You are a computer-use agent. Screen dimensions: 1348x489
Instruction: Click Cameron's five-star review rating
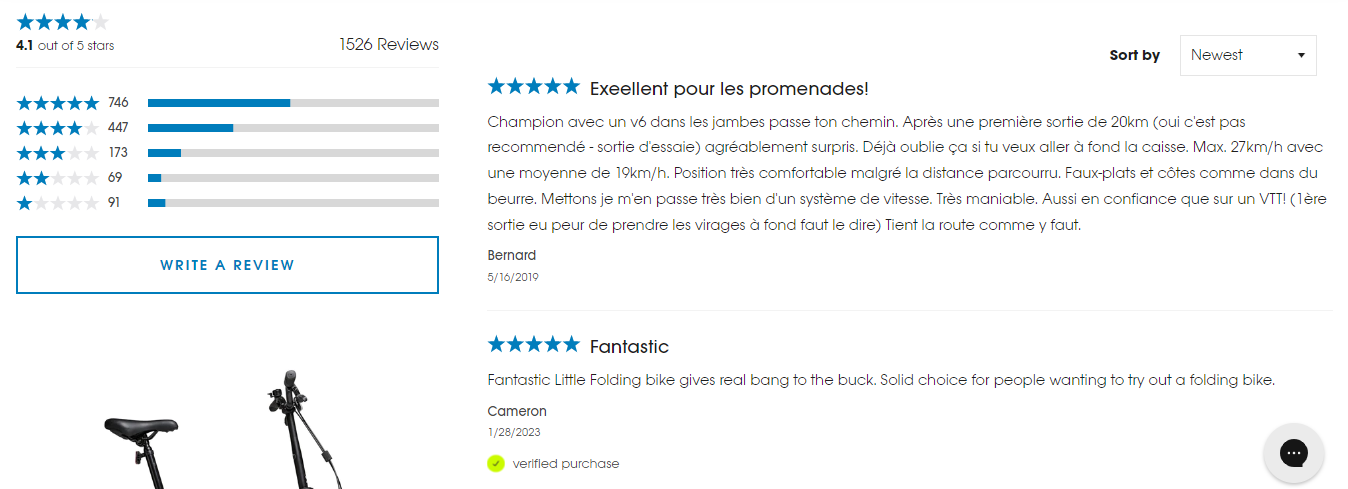[533, 345]
